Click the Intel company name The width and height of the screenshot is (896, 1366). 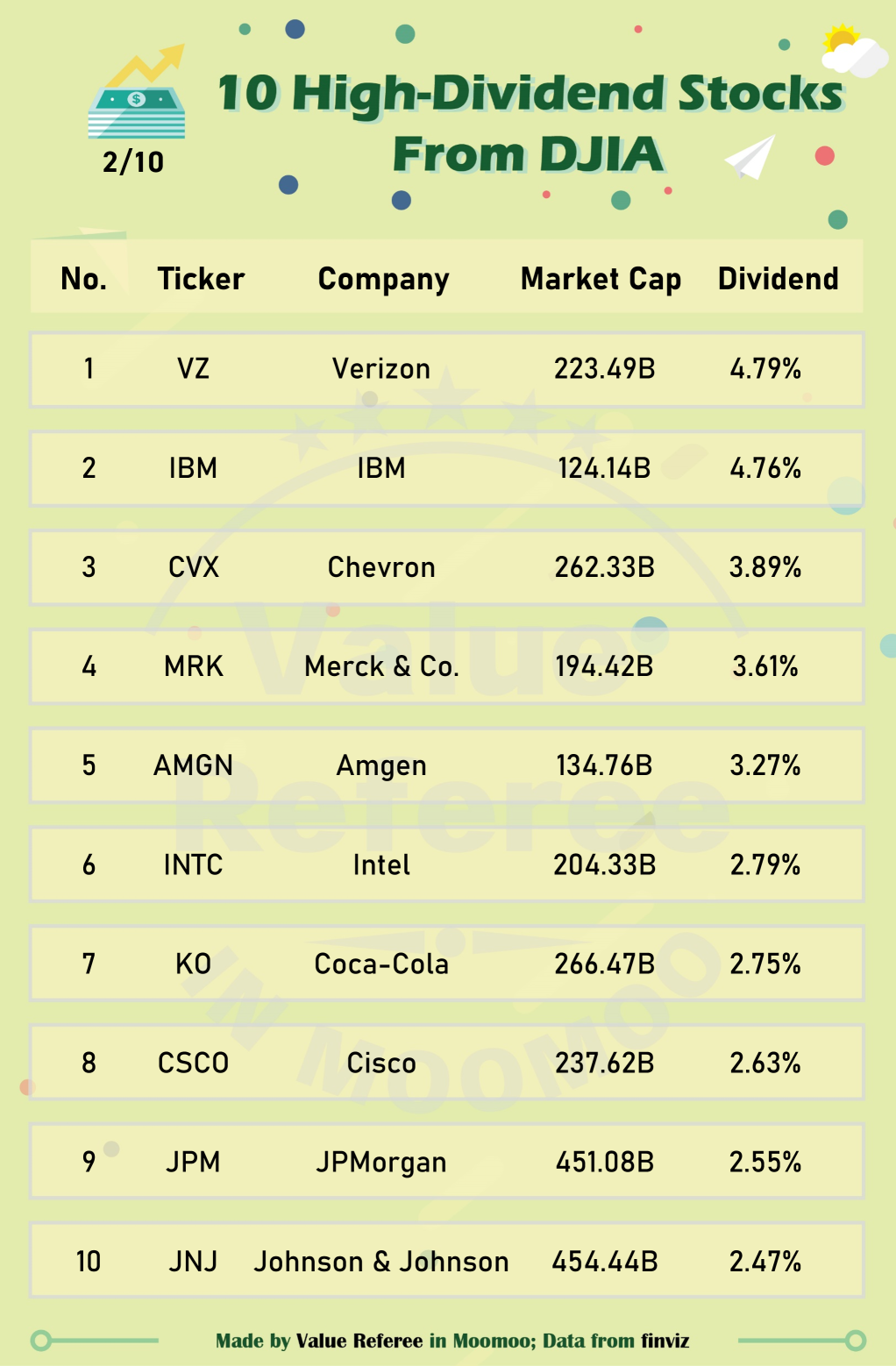click(381, 865)
